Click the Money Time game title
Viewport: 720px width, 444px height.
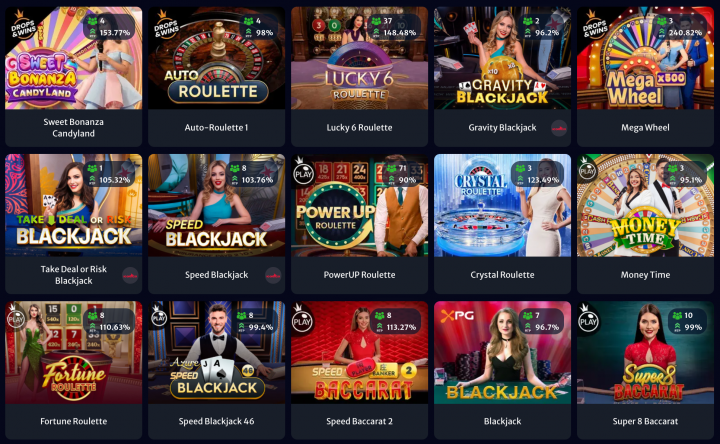click(x=645, y=275)
